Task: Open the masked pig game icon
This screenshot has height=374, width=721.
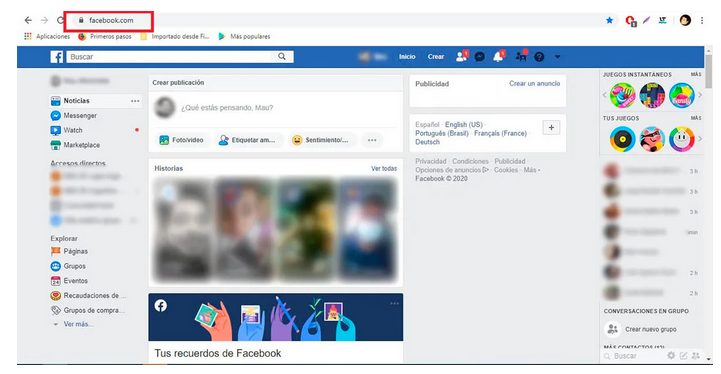Action: coord(652,139)
